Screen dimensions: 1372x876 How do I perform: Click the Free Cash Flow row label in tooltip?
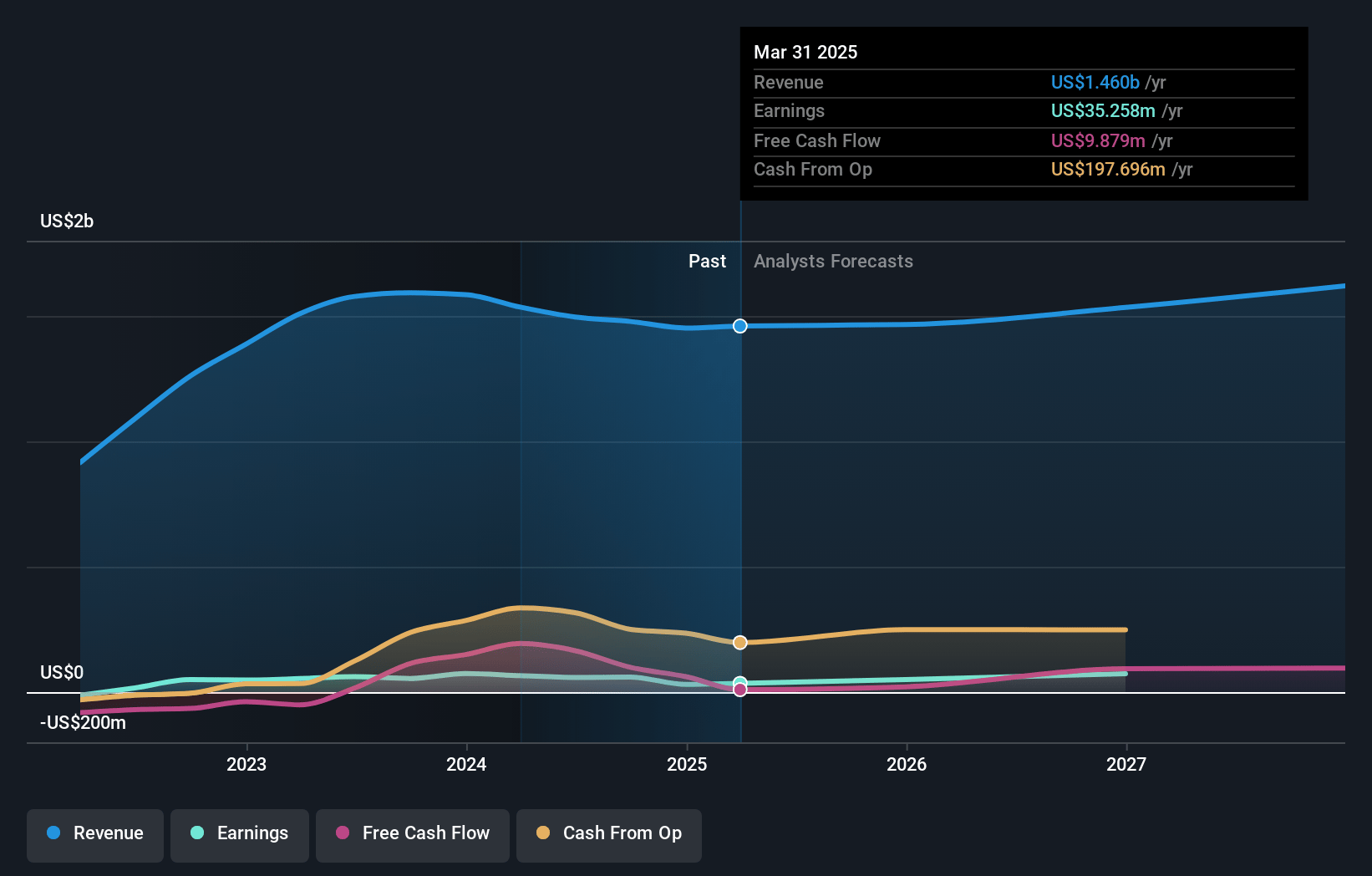pyautogui.click(x=817, y=140)
